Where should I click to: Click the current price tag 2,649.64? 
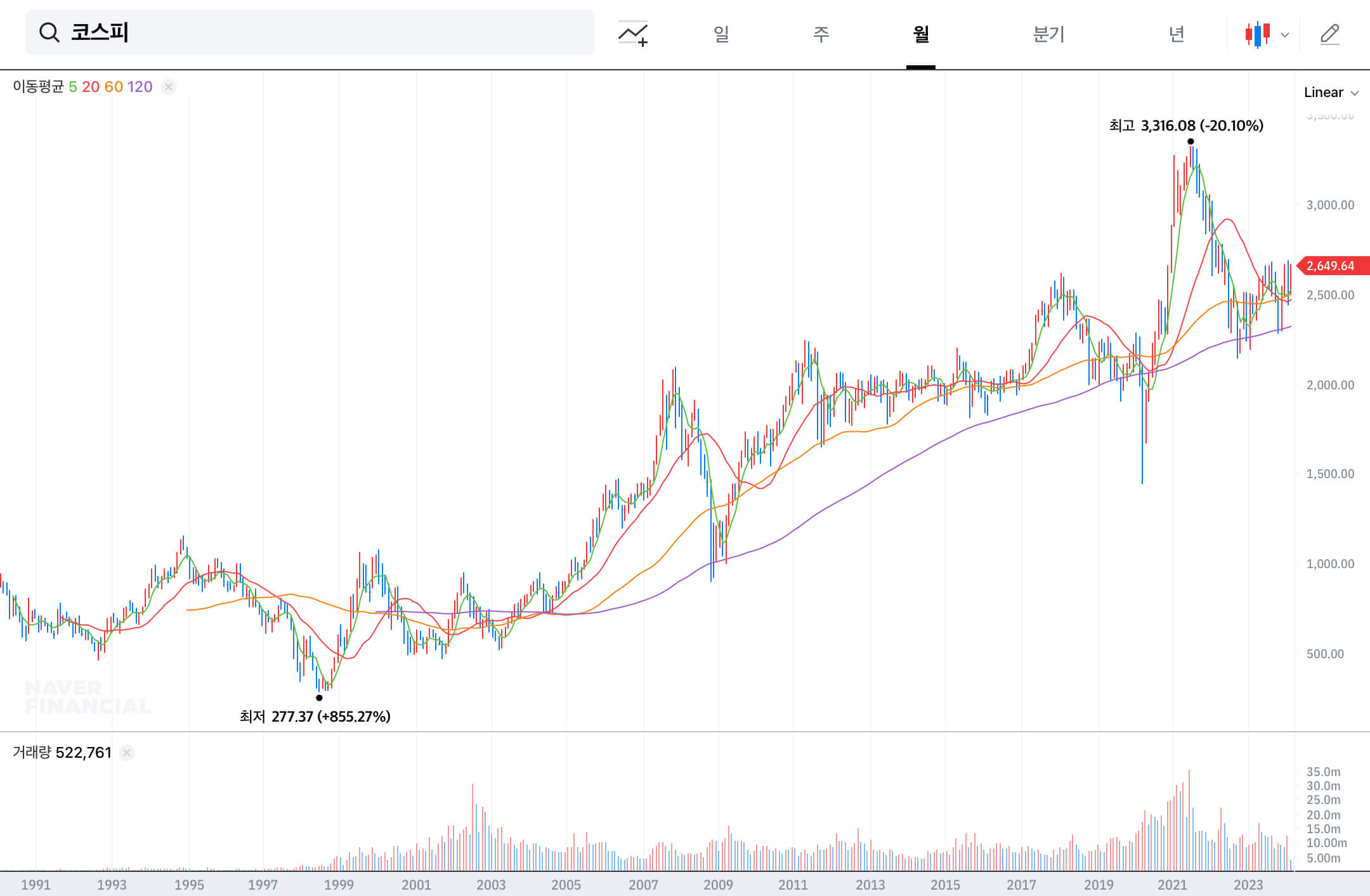tap(1332, 266)
